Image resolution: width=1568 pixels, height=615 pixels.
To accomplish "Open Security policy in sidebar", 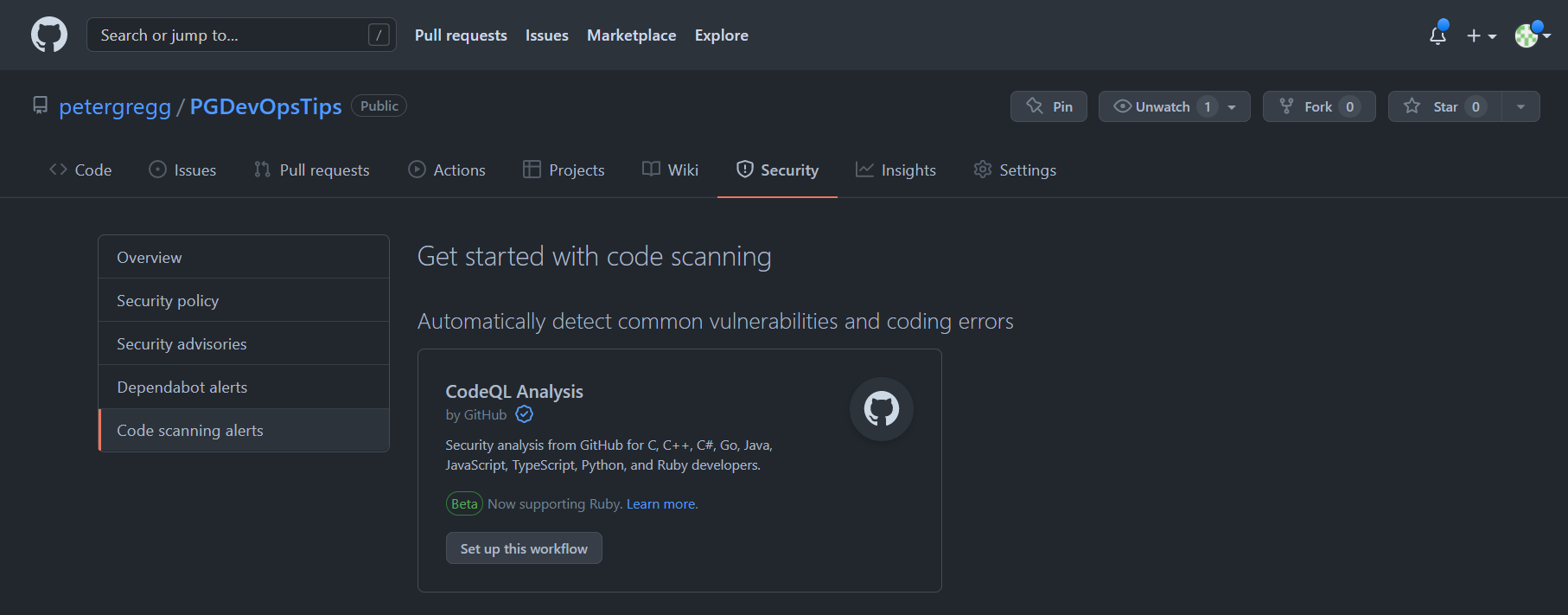I will pos(244,300).
